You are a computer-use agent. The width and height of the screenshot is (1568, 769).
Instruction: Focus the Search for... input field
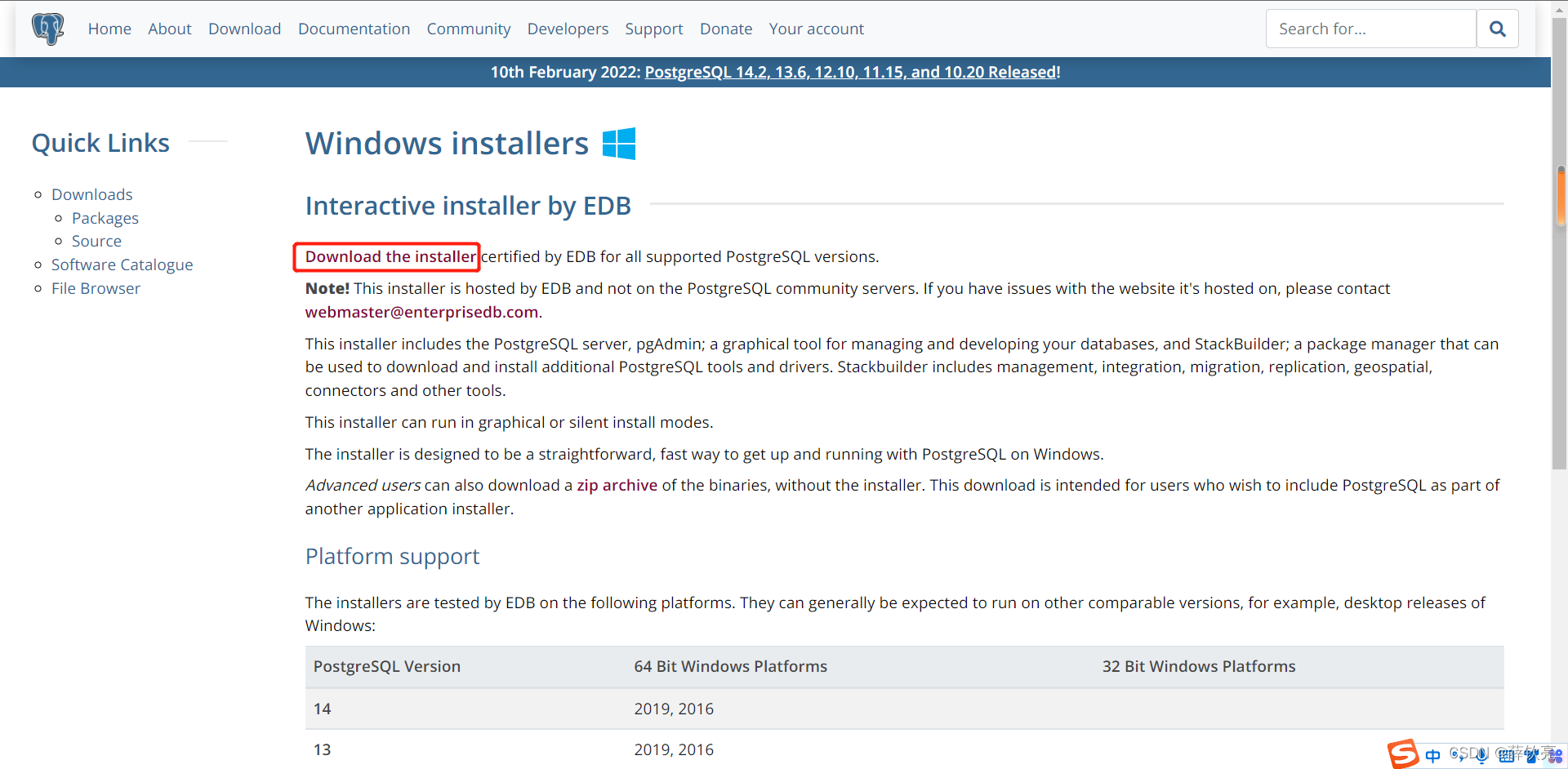1371,29
